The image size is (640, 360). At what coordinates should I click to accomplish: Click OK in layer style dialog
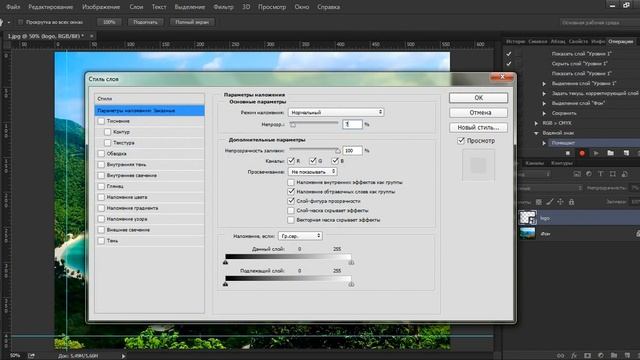pyautogui.click(x=478, y=98)
